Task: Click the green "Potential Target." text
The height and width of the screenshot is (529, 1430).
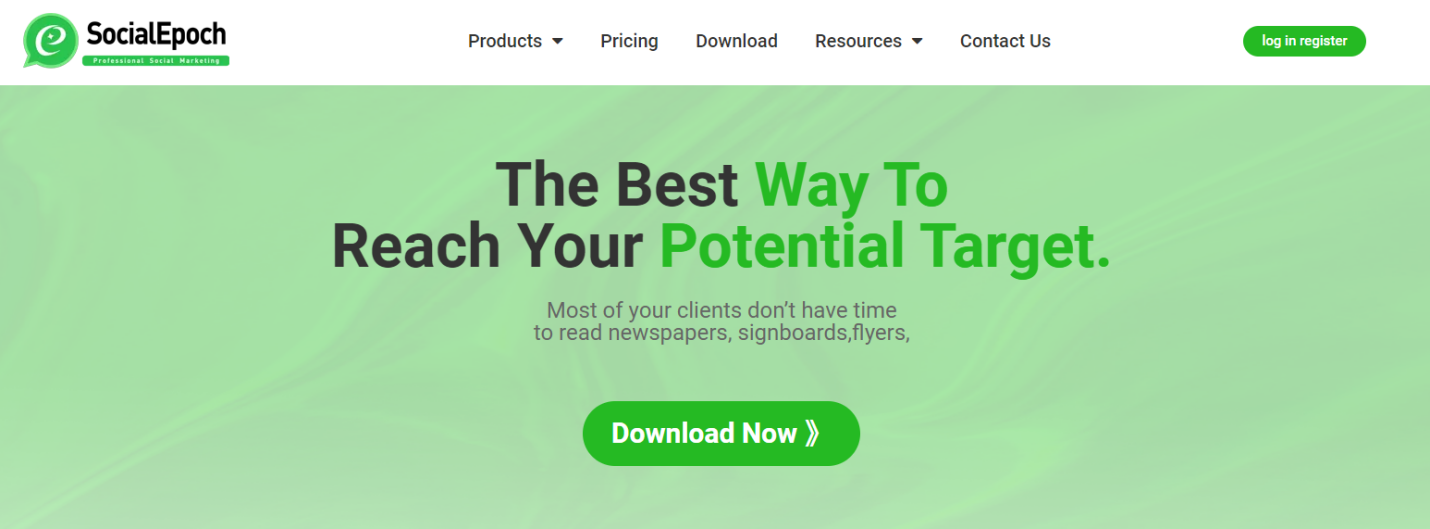Action: pyautogui.click(x=886, y=246)
